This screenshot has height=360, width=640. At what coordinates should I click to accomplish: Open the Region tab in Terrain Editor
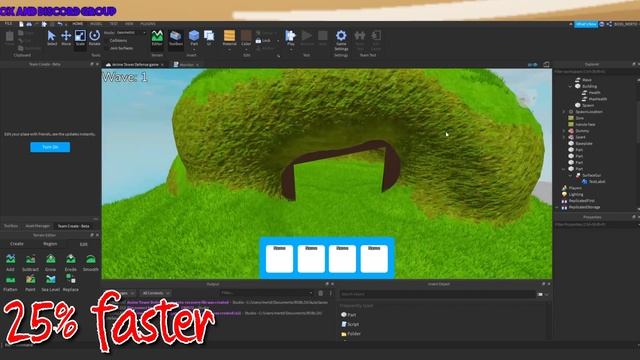coord(50,244)
